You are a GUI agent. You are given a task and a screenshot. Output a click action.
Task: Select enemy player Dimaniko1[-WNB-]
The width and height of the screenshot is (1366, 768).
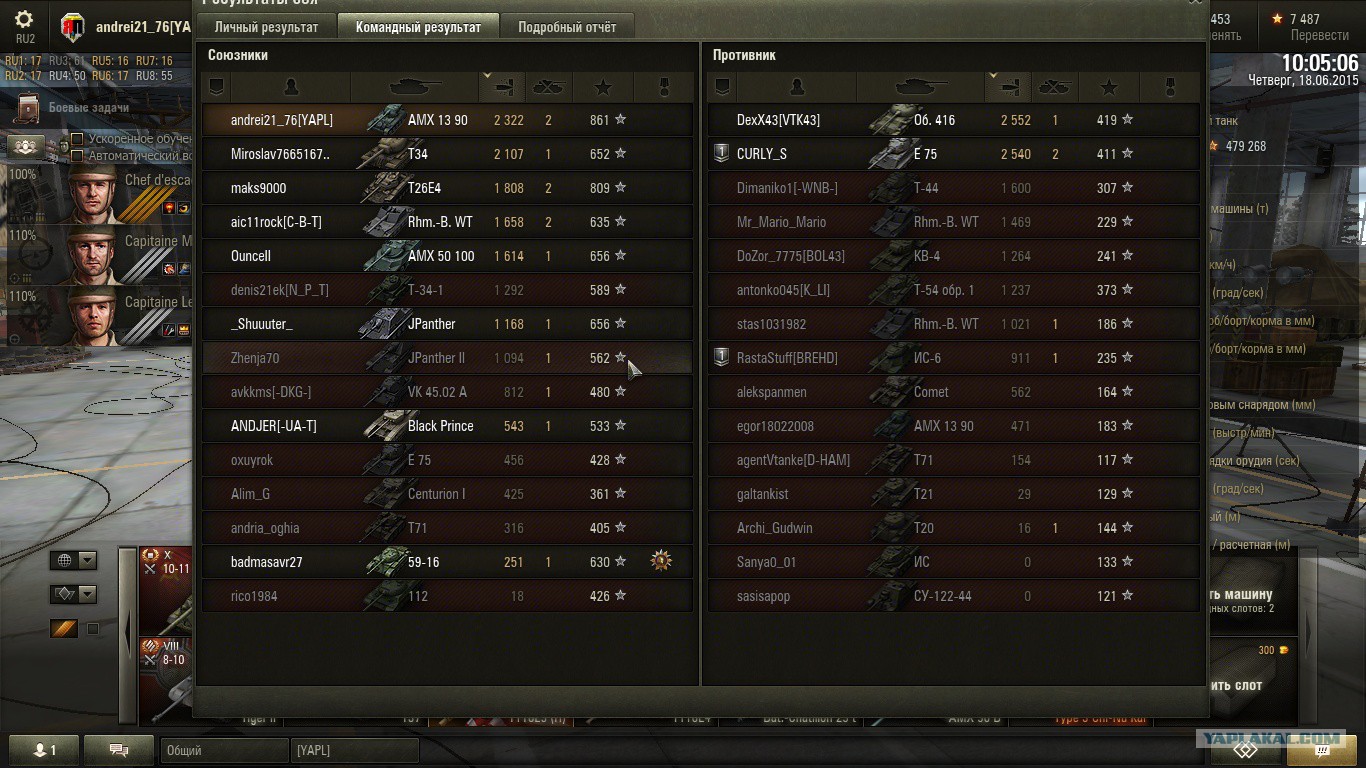point(953,188)
